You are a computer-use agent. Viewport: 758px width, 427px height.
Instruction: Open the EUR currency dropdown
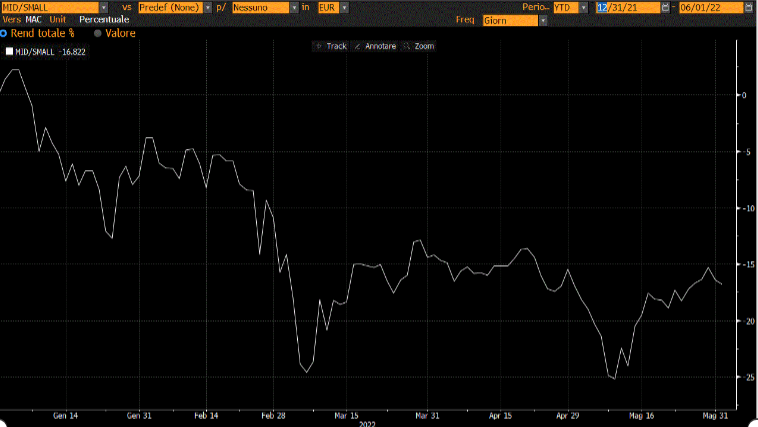coord(344,7)
